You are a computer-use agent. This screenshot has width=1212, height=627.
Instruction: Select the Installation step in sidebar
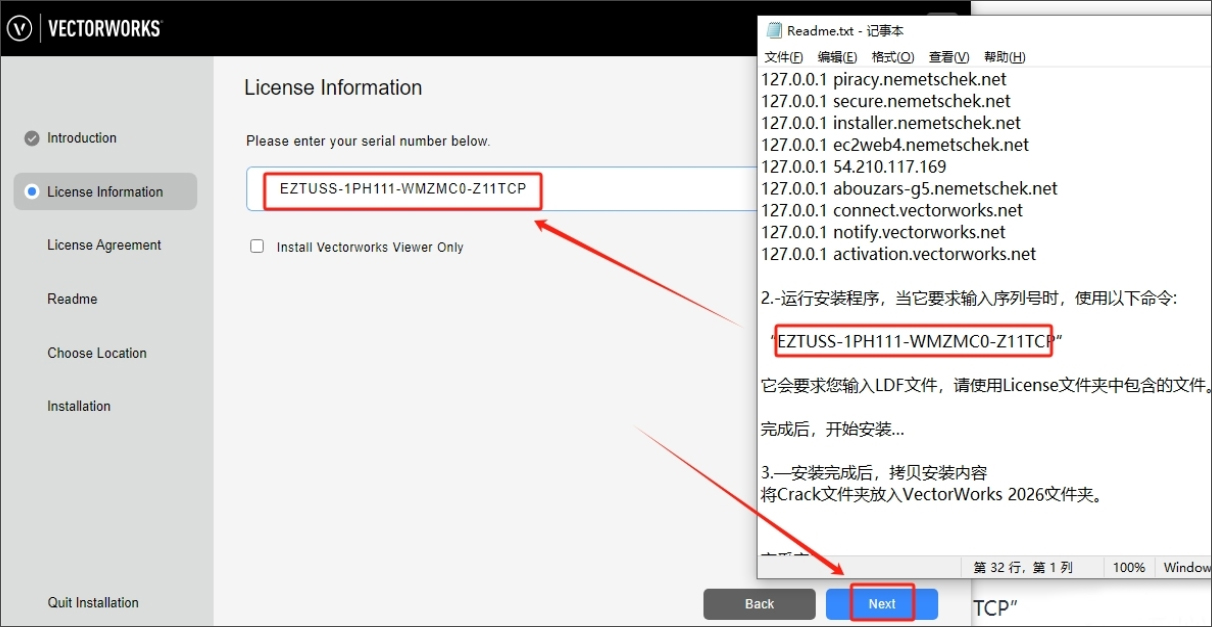coord(79,406)
